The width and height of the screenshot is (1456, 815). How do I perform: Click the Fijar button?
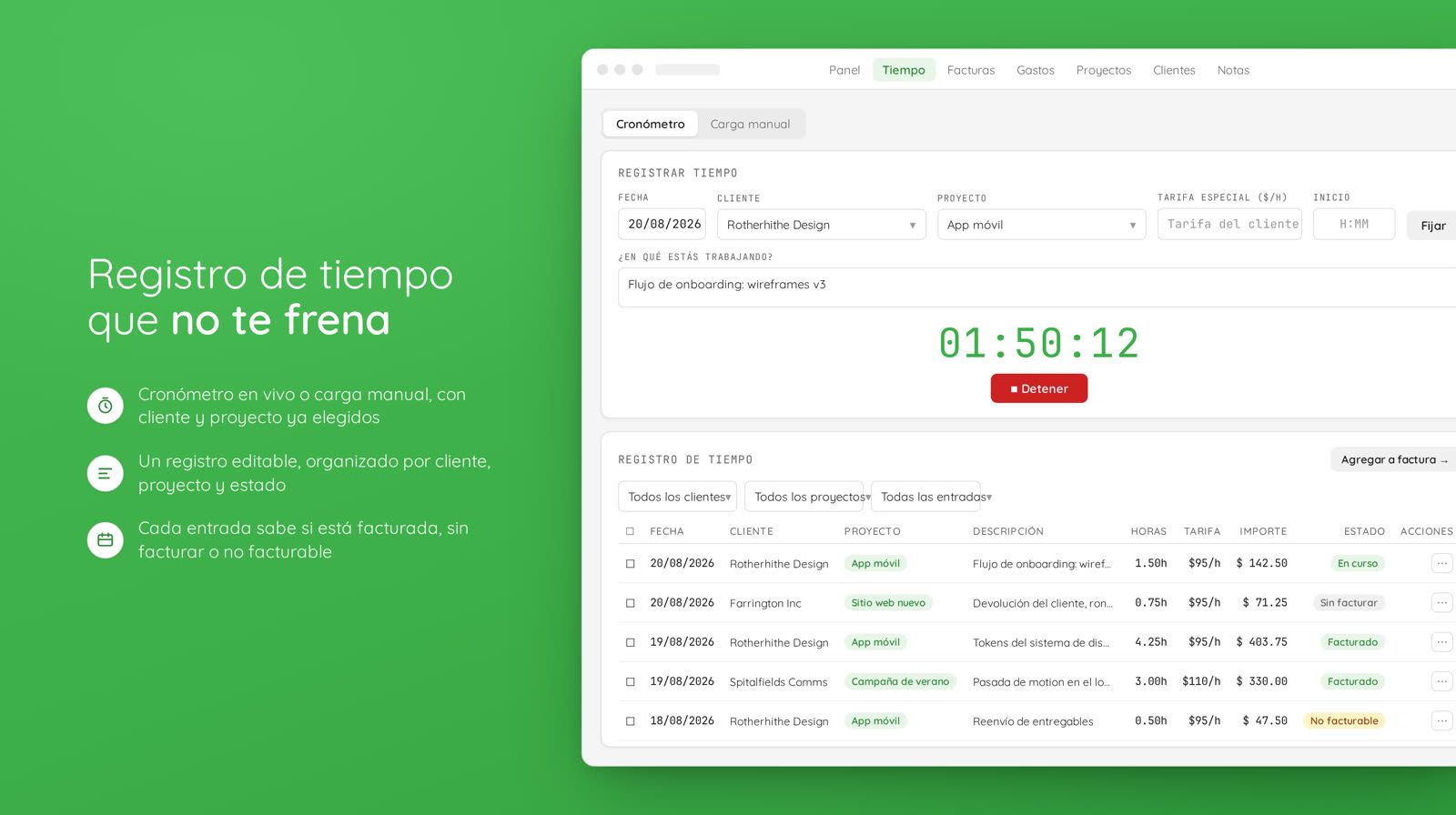click(x=1432, y=226)
